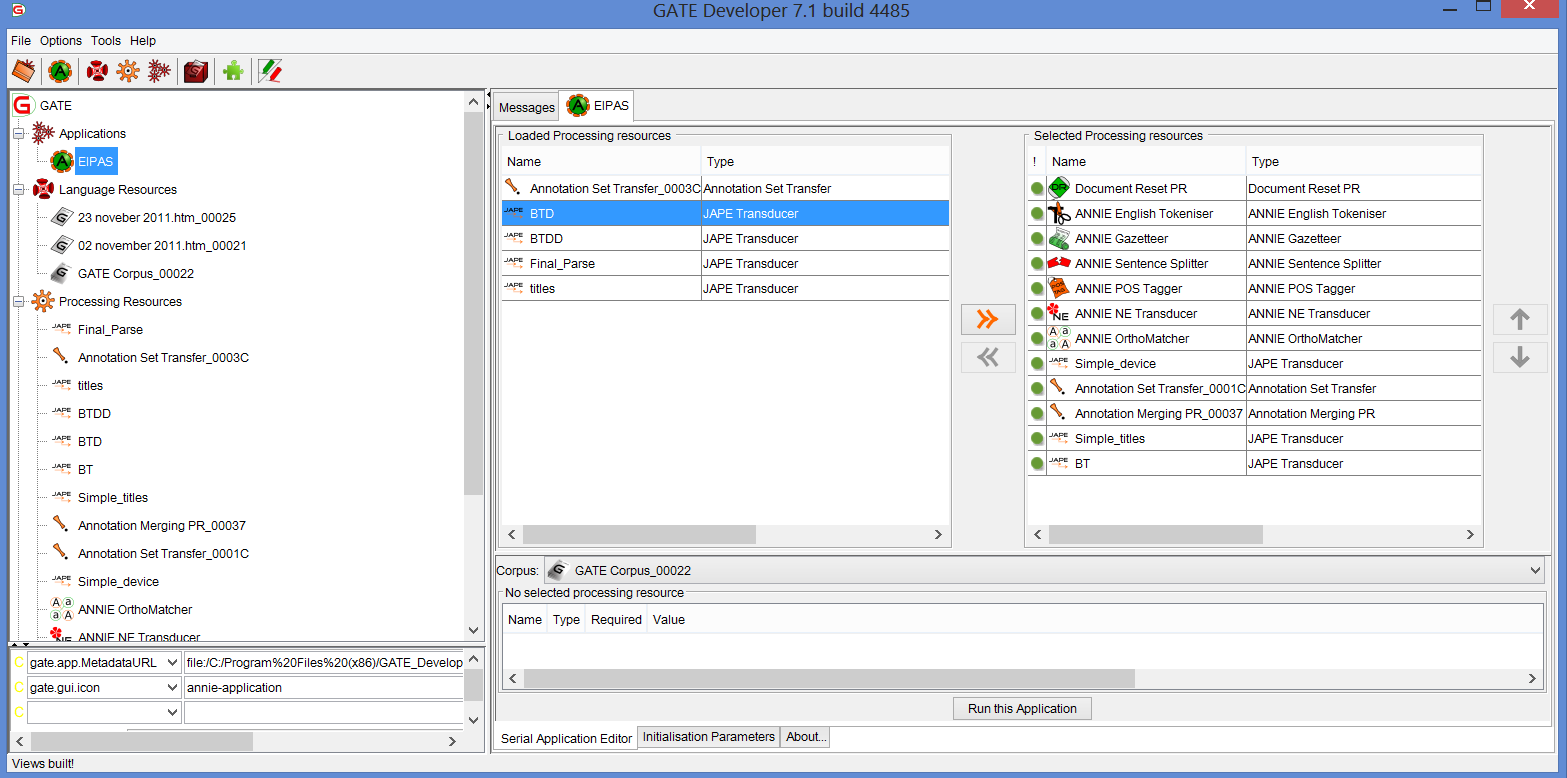Viewport: 1567px width, 778px height.
Task: Collapse the Processing Resources tree node
Action: 19,301
